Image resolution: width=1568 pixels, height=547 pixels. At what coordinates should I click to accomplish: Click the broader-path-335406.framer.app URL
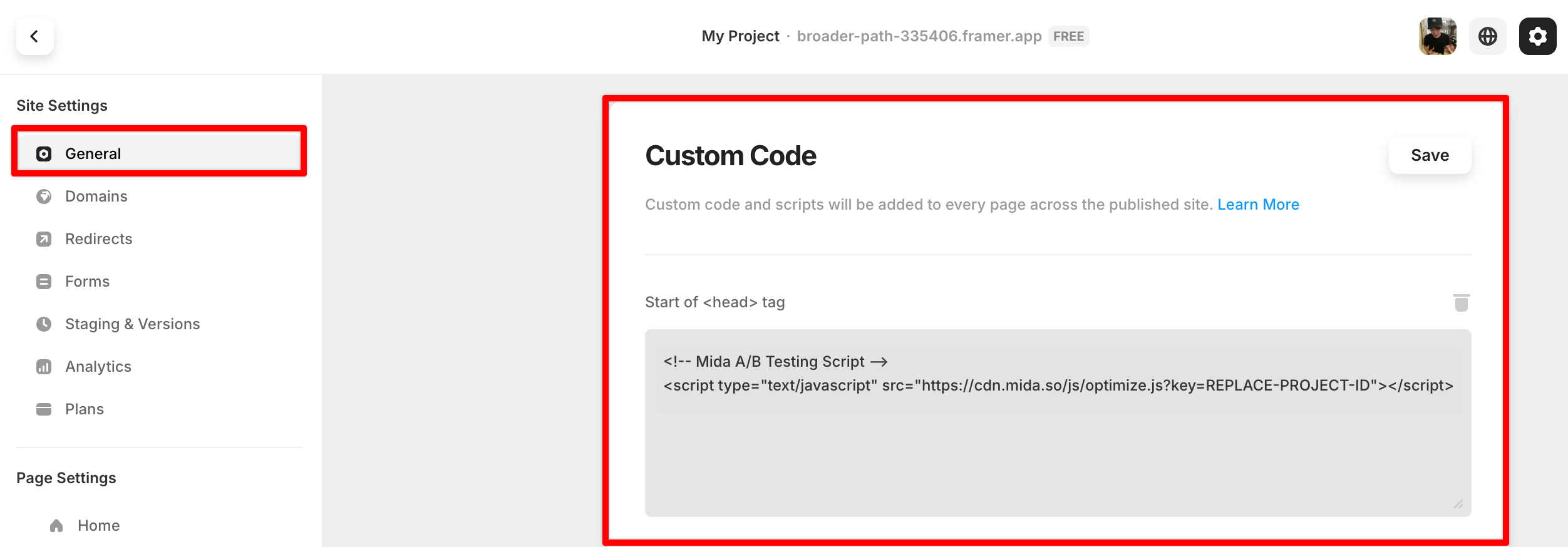(x=919, y=36)
